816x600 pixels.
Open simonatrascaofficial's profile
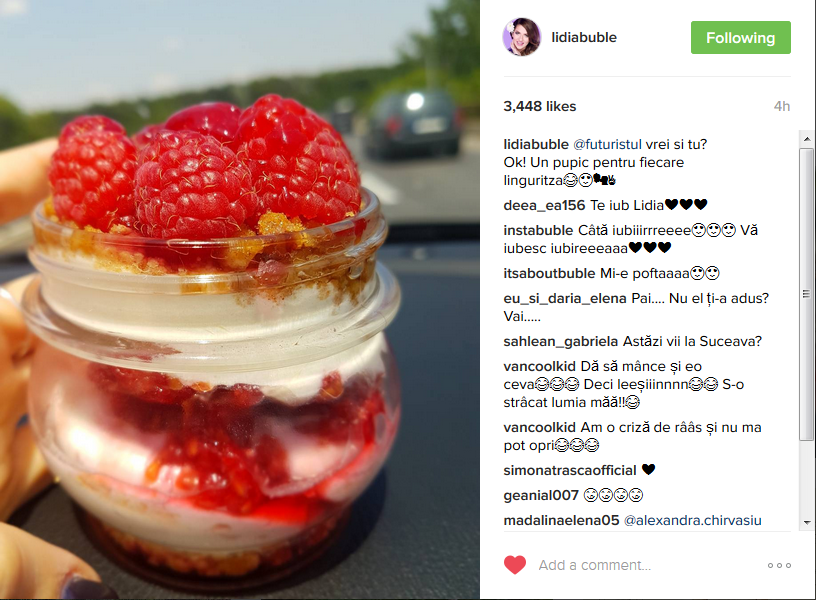coord(570,470)
